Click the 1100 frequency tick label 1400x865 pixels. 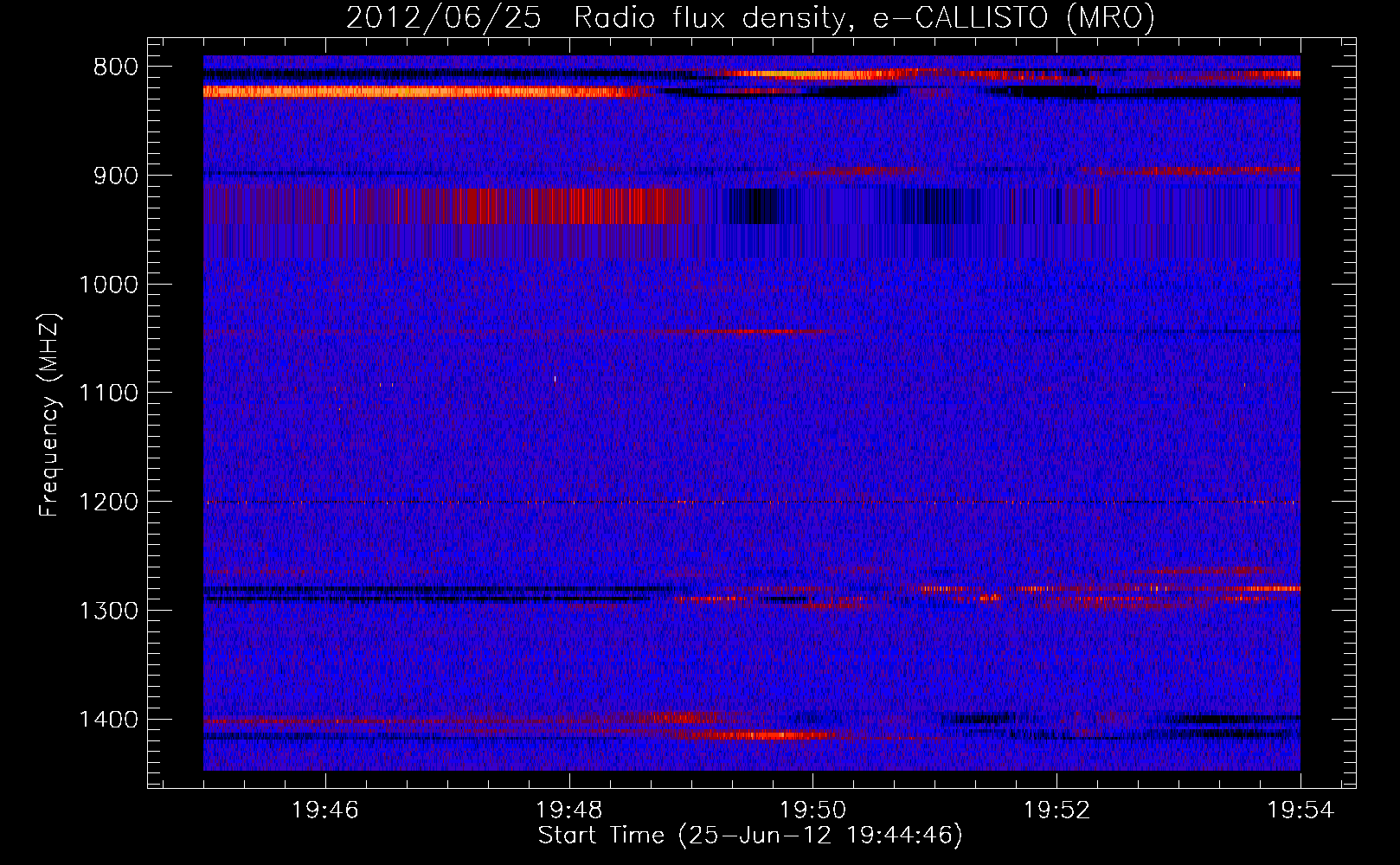coord(109,394)
